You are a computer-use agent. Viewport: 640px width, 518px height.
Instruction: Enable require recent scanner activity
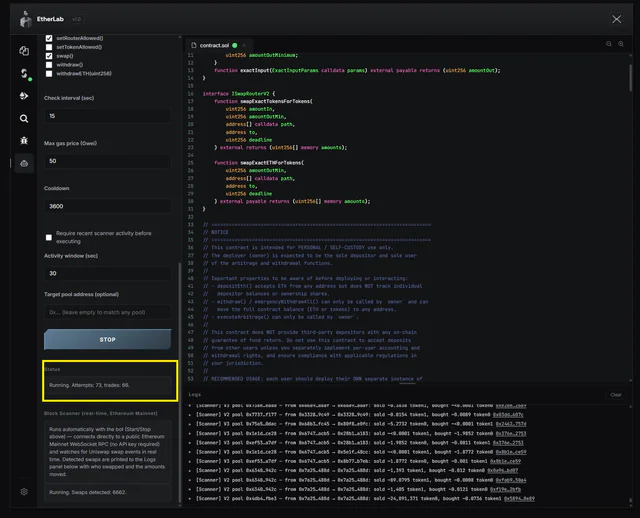(49, 238)
